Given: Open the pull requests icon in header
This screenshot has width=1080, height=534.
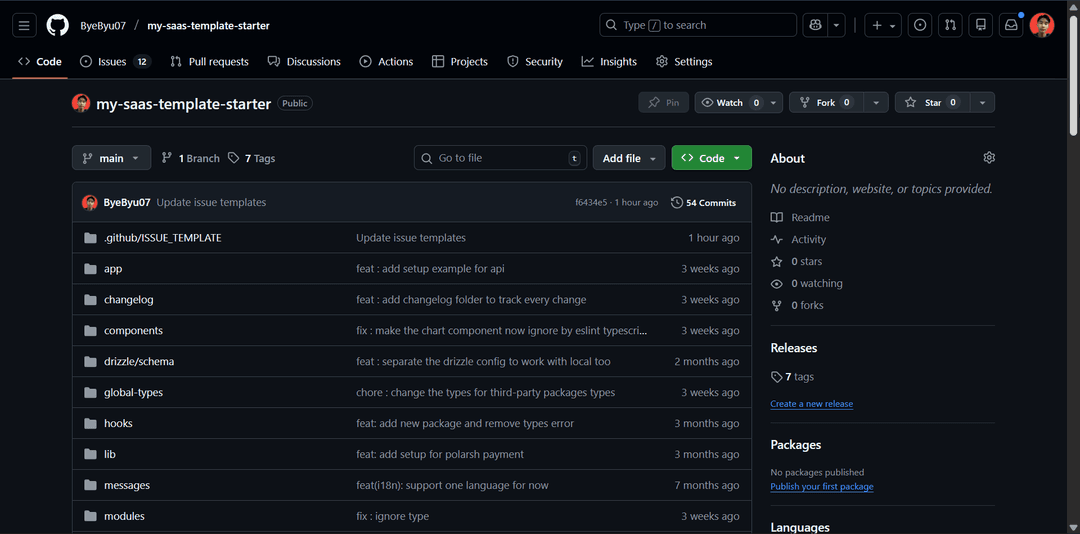Looking at the screenshot, I should (950, 25).
